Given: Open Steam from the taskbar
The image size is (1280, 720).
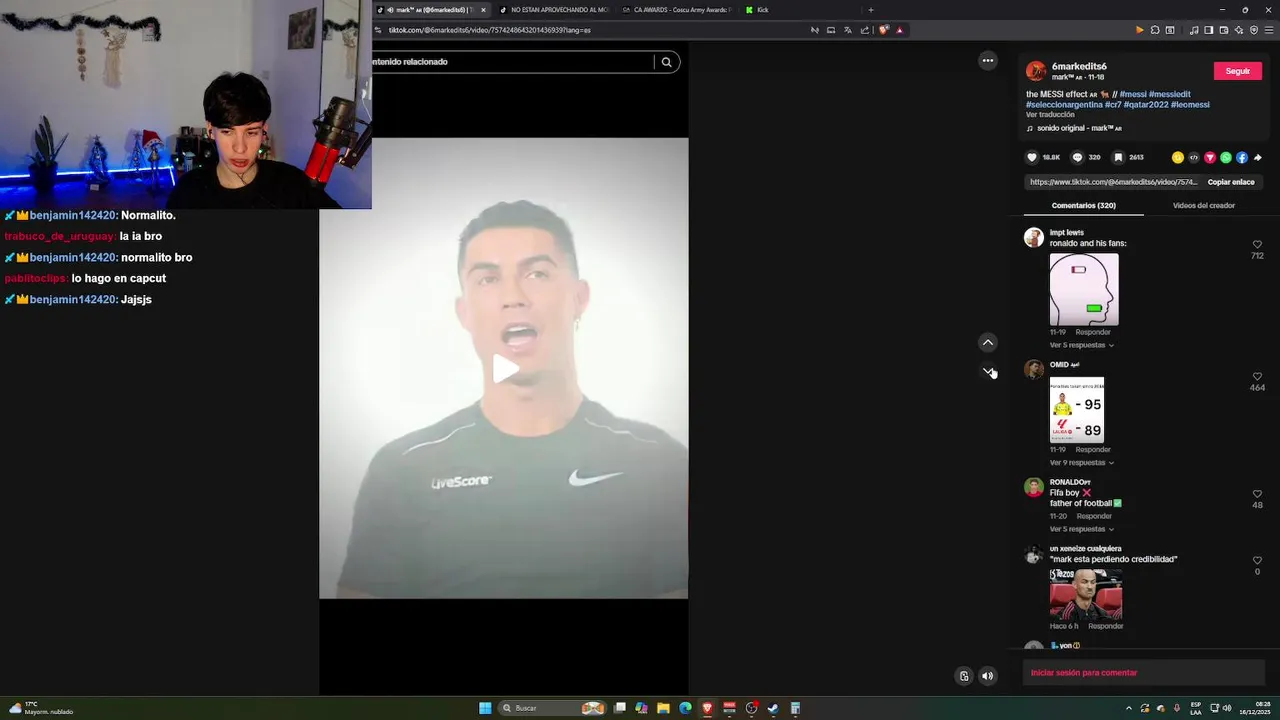Looking at the screenshot, I should (773, 708).
